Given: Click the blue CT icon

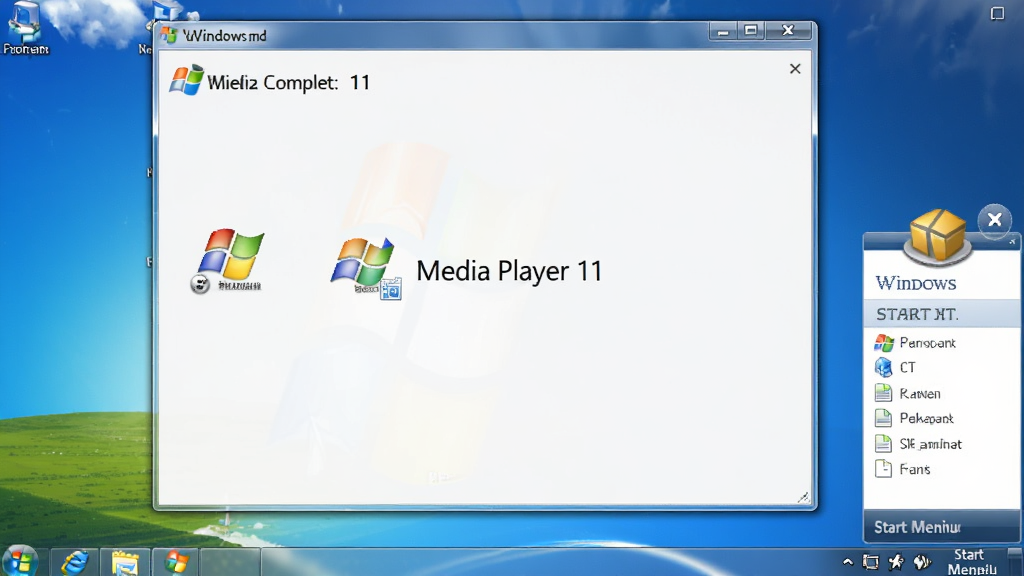Looking at the screenshot, I should (884, 368).
